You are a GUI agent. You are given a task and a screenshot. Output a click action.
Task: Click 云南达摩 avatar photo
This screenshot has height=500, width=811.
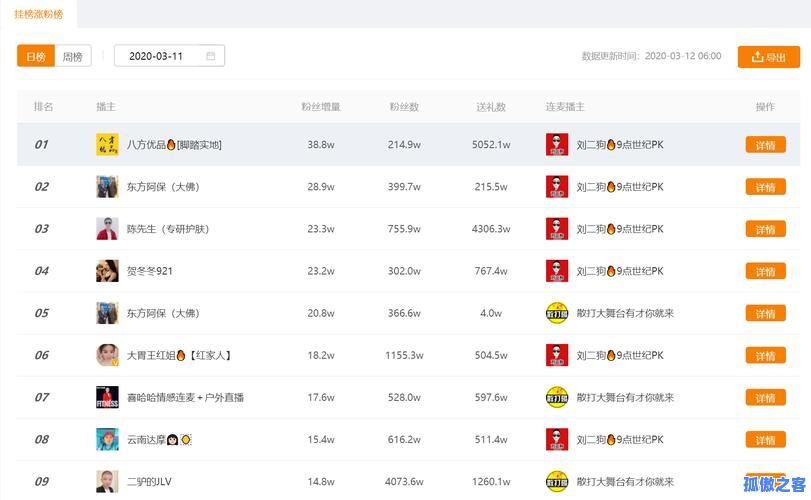click(x=107, y=440)
